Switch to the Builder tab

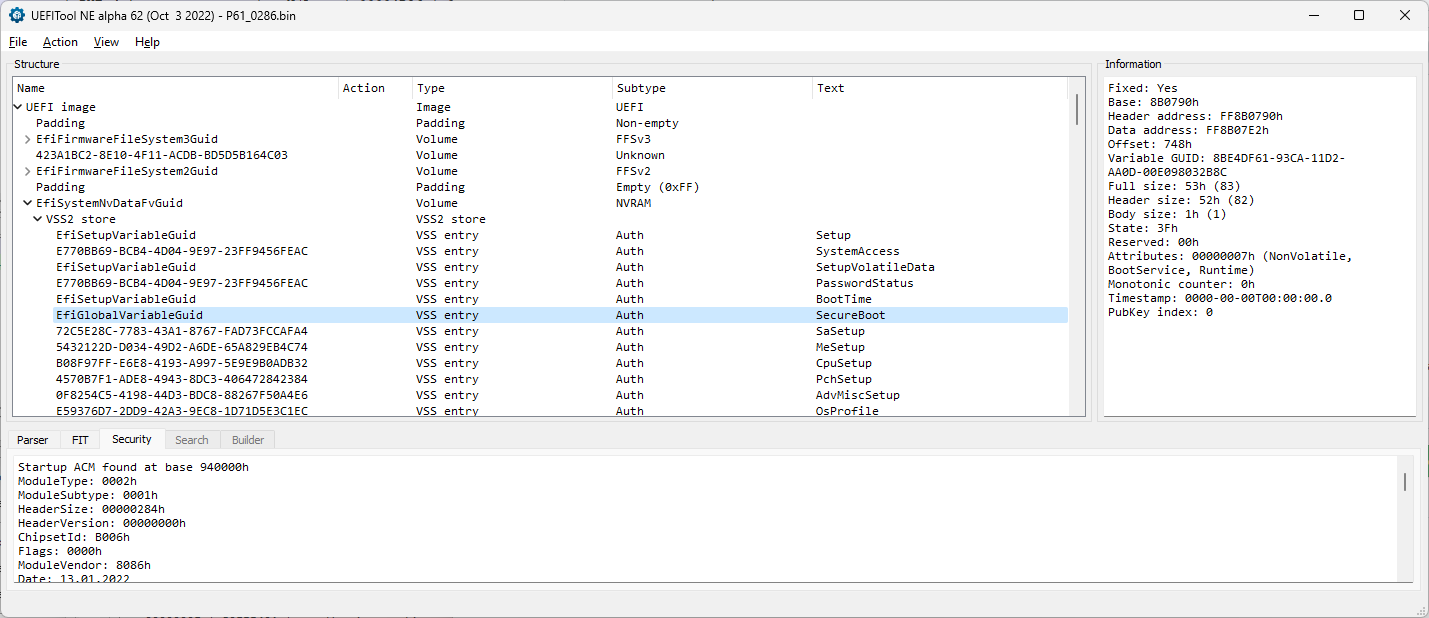[x=247, y=439]
